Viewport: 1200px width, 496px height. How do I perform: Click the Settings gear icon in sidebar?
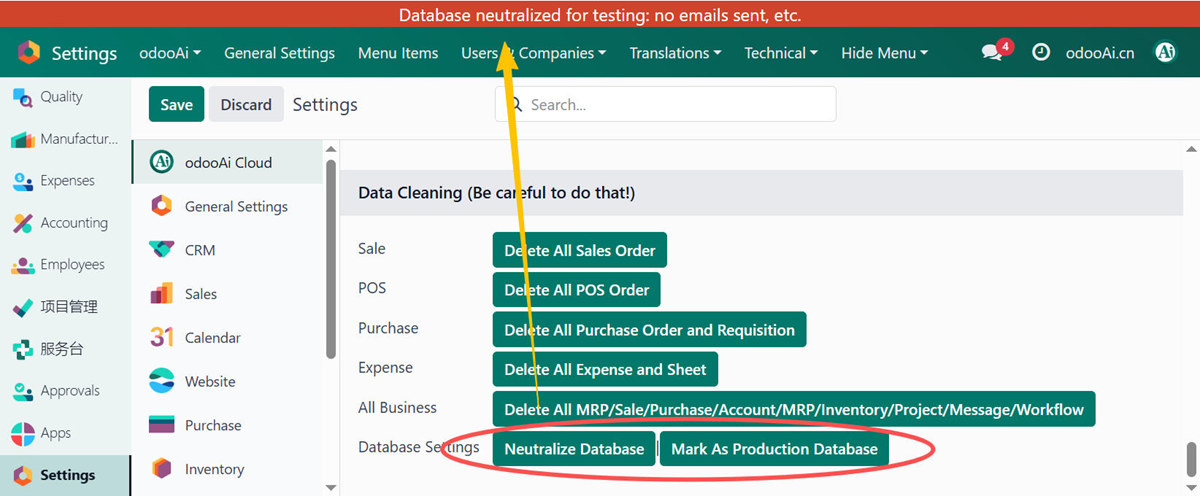click(x=22, y=475)
